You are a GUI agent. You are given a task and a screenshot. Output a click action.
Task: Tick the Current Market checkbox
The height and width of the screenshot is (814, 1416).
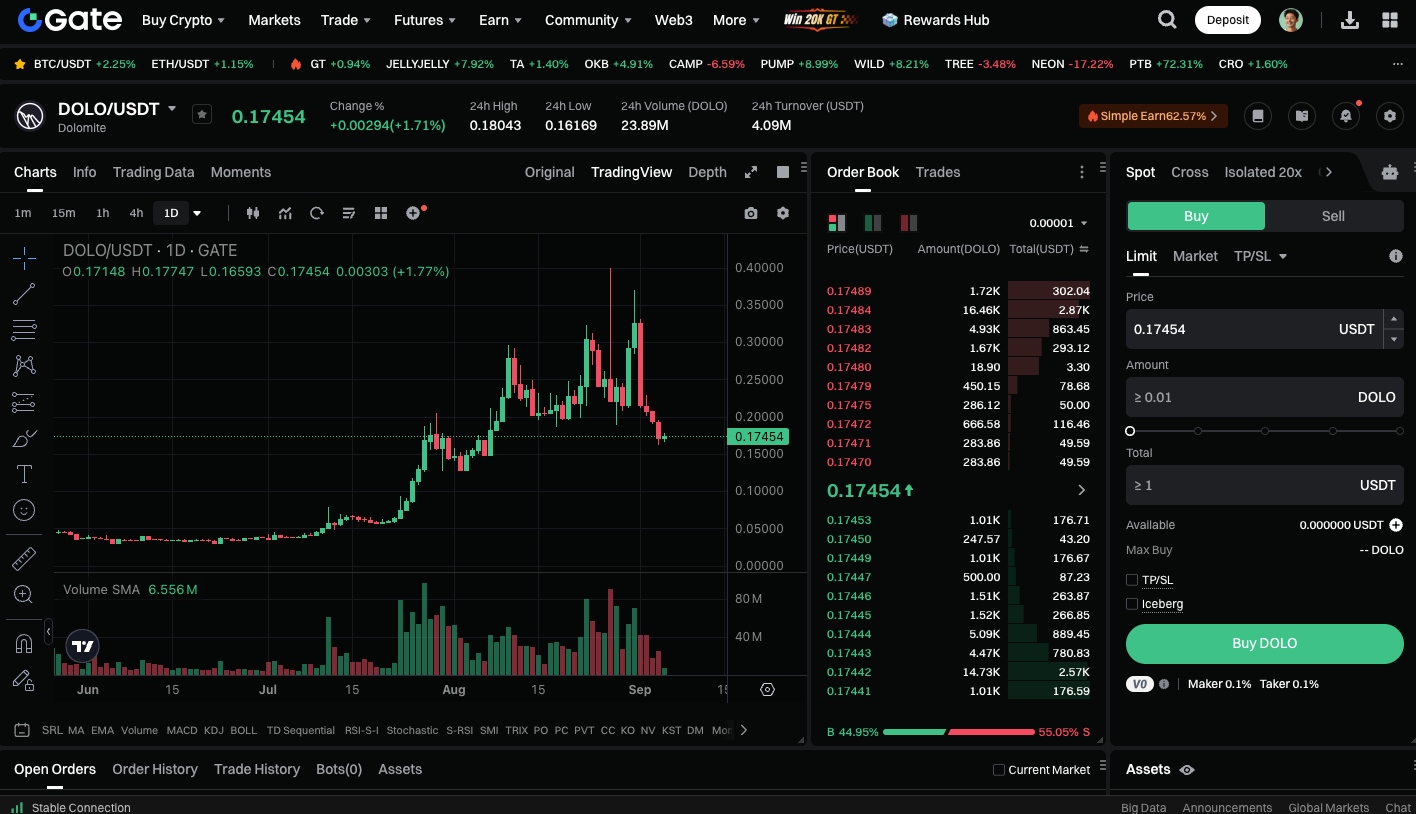click(x=998, y=770)
